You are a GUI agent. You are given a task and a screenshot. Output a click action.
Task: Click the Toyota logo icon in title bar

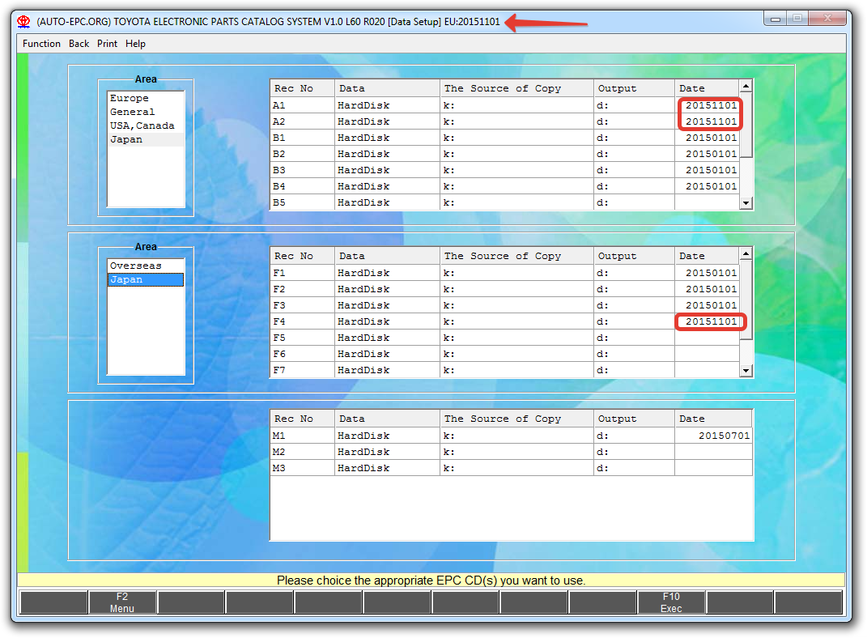point(23,22)
